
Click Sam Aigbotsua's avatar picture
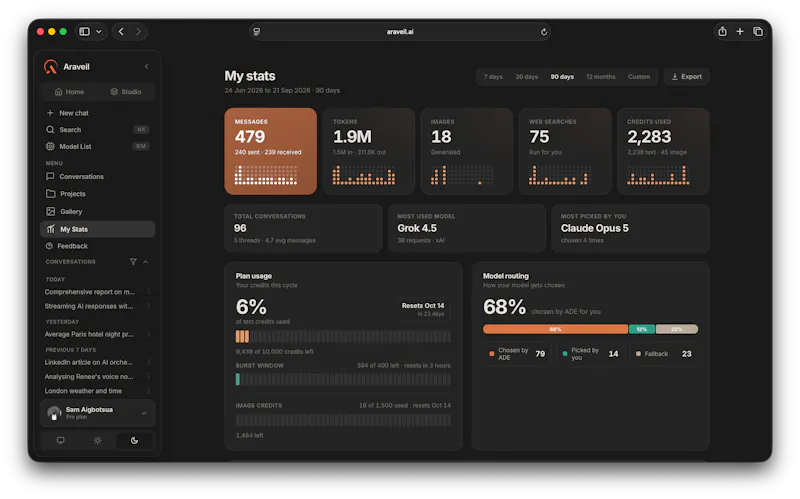(x=54, y=413)
